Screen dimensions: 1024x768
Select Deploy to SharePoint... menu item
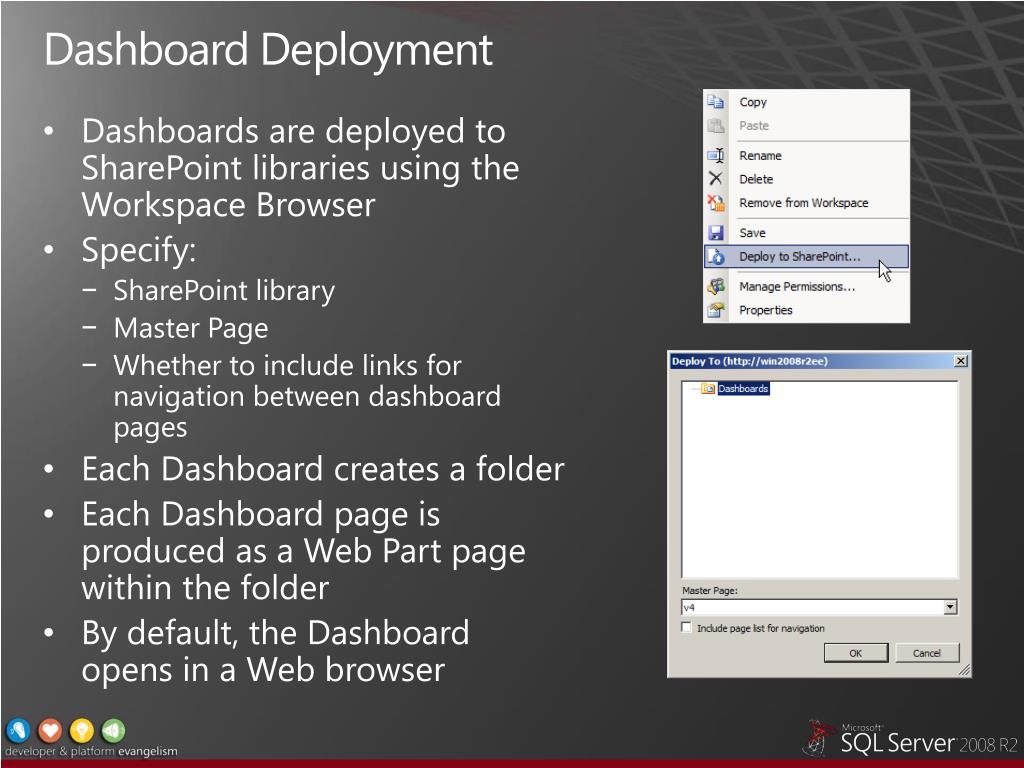[807, 257]
